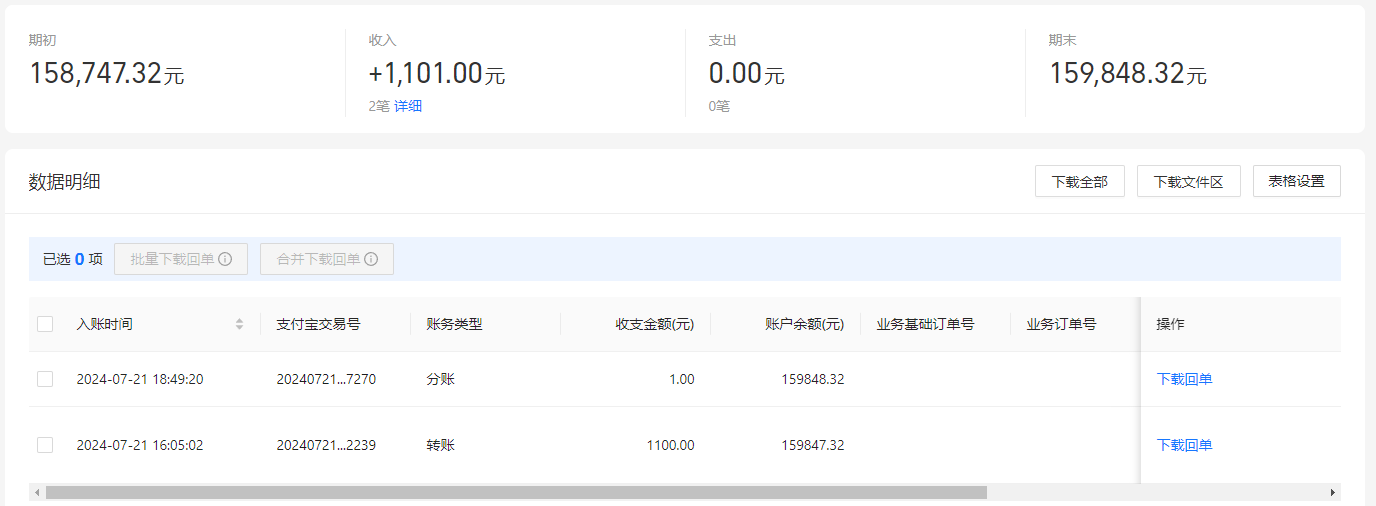1376x506 pixels.
Task: Click the 业务基础订单号 column header
Action: point(925,324)
